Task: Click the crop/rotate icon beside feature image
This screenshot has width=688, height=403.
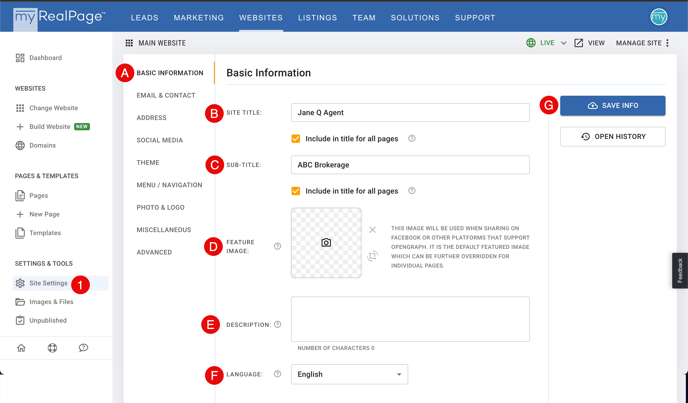Action: tap(373, 255)
